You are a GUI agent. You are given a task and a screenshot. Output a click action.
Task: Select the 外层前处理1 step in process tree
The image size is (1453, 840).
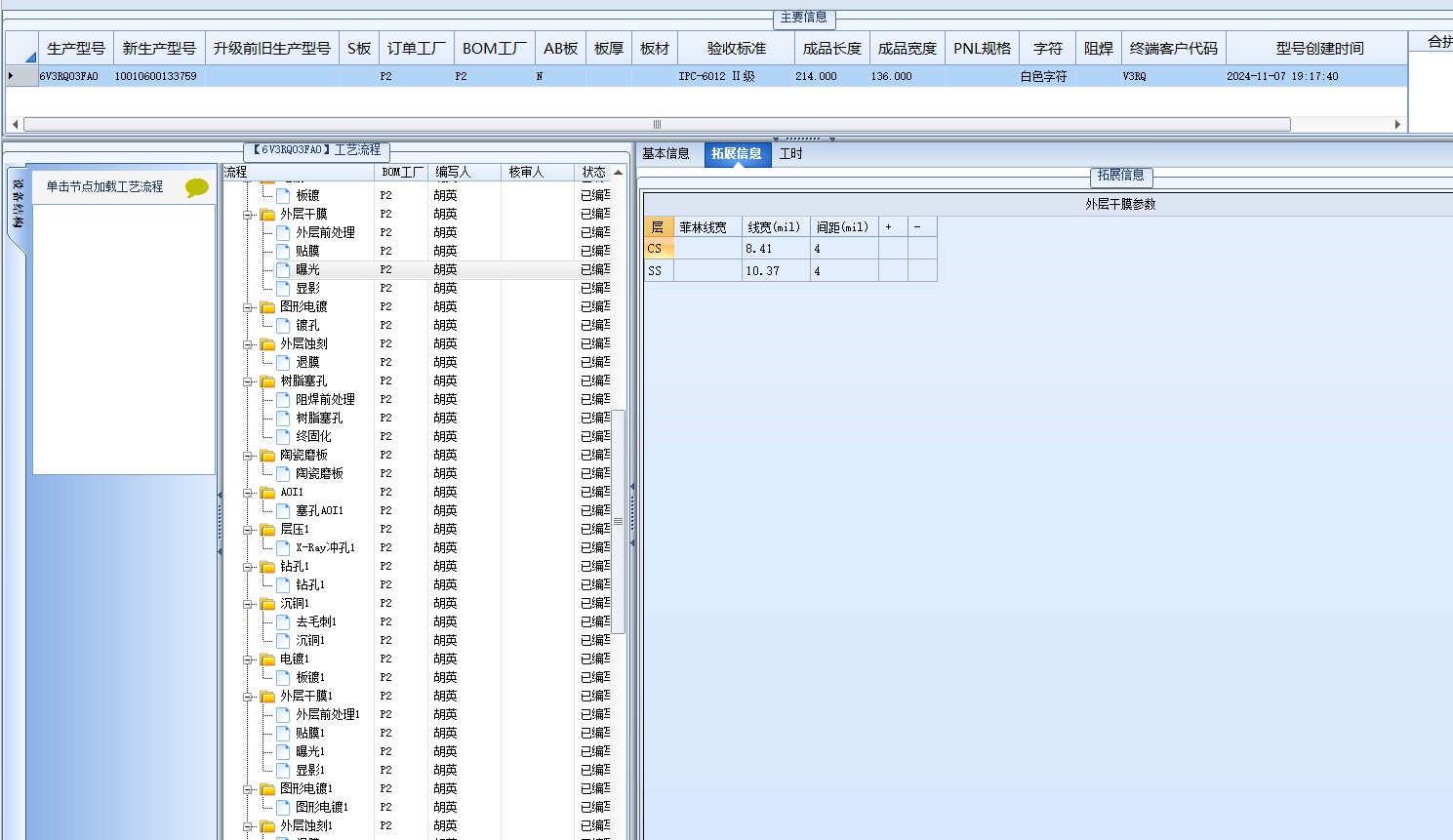point(328,714)
